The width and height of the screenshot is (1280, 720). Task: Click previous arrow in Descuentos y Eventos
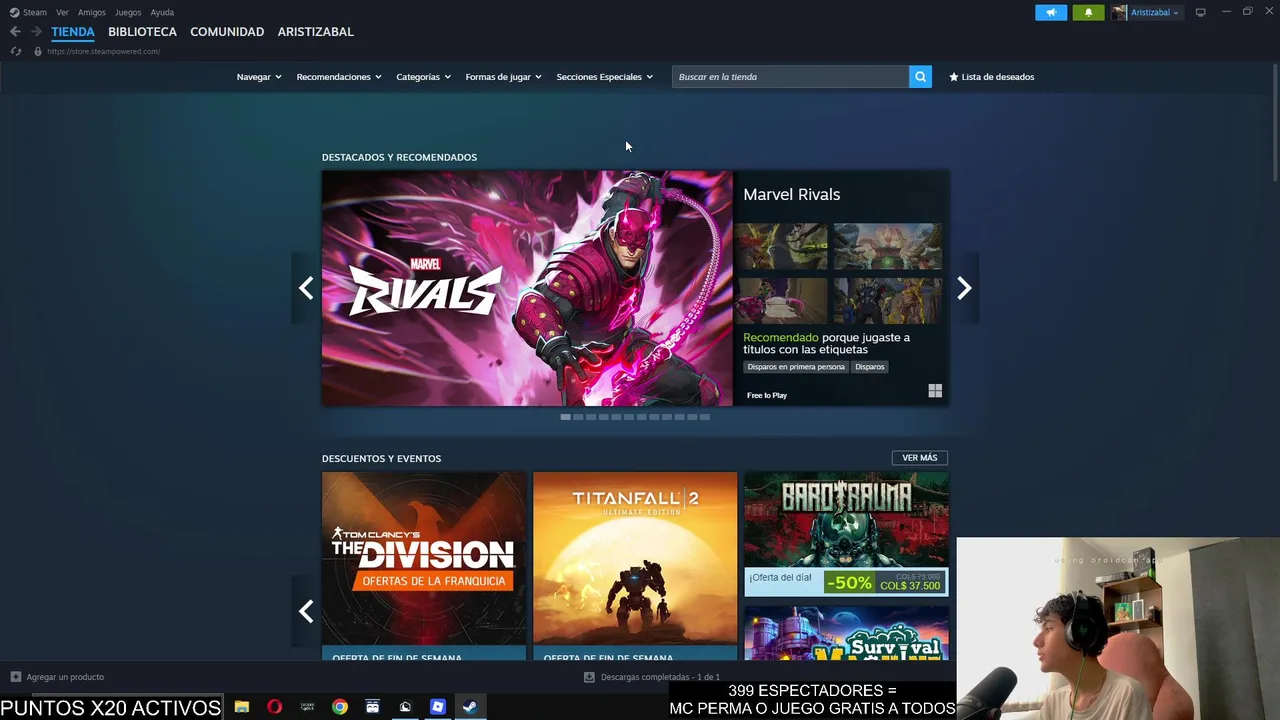point(306,611)
